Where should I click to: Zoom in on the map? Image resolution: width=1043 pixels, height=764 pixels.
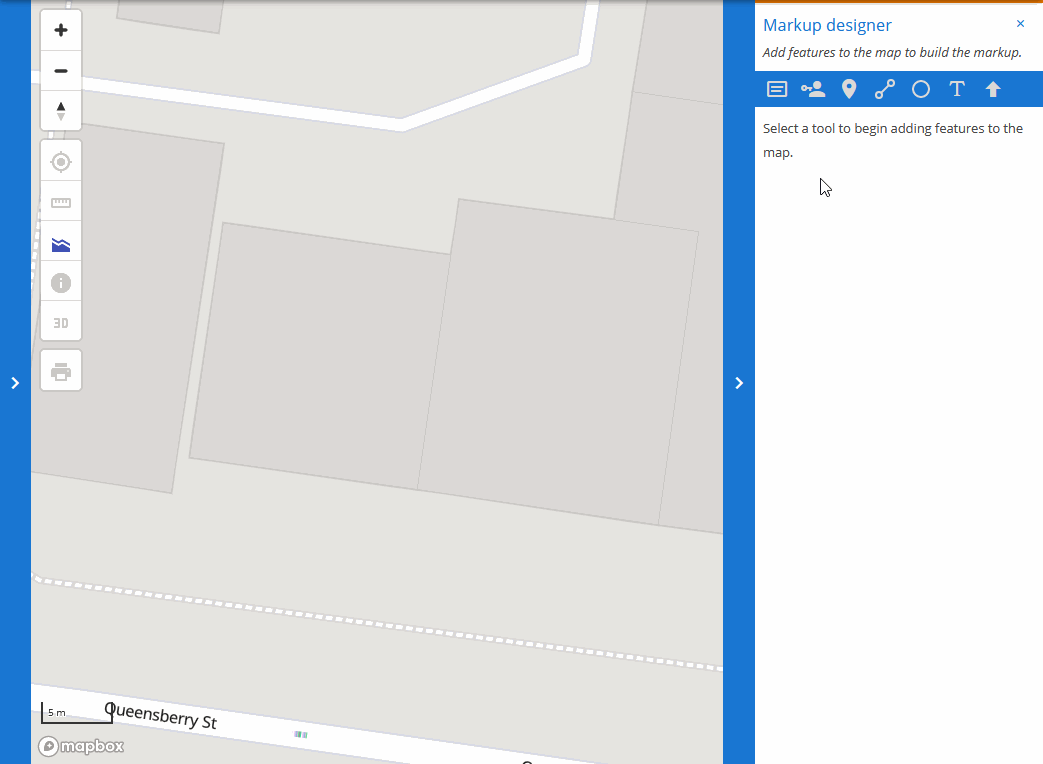coord(60,29)
